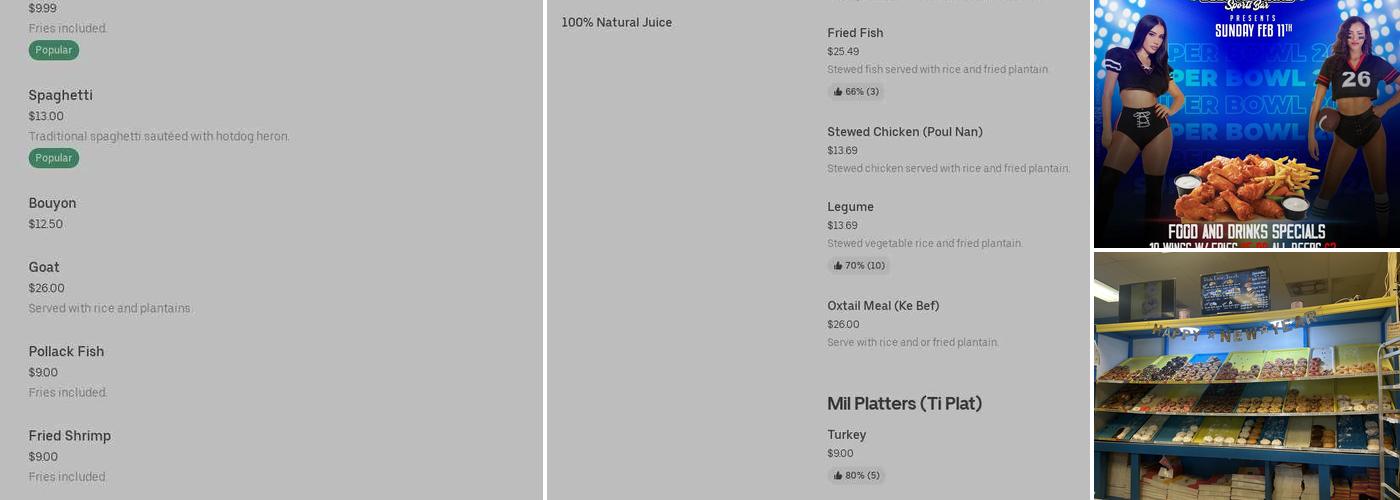Click the Mil Platters (Ti Plat) section heading
This screenshot has width=1400, height=500.
click(x=905, y=404)
